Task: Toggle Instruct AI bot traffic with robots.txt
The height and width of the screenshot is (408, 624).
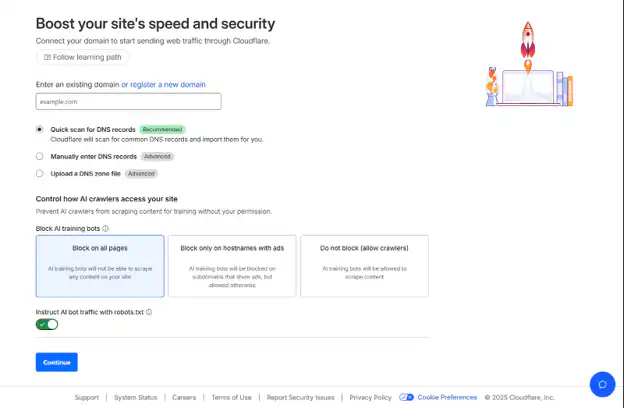Action: tap(47, 324)
